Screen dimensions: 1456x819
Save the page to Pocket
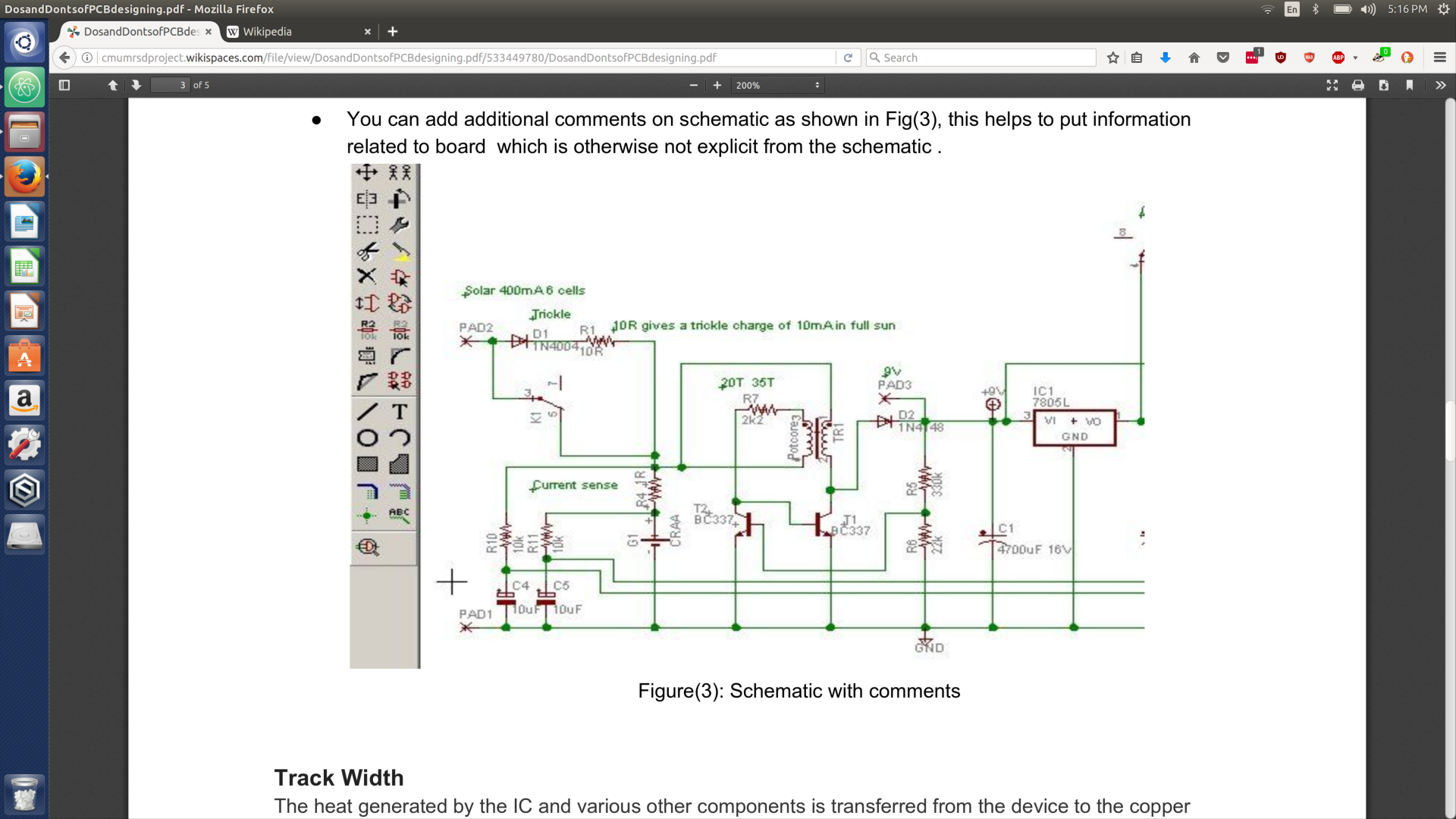point(1223,58)
